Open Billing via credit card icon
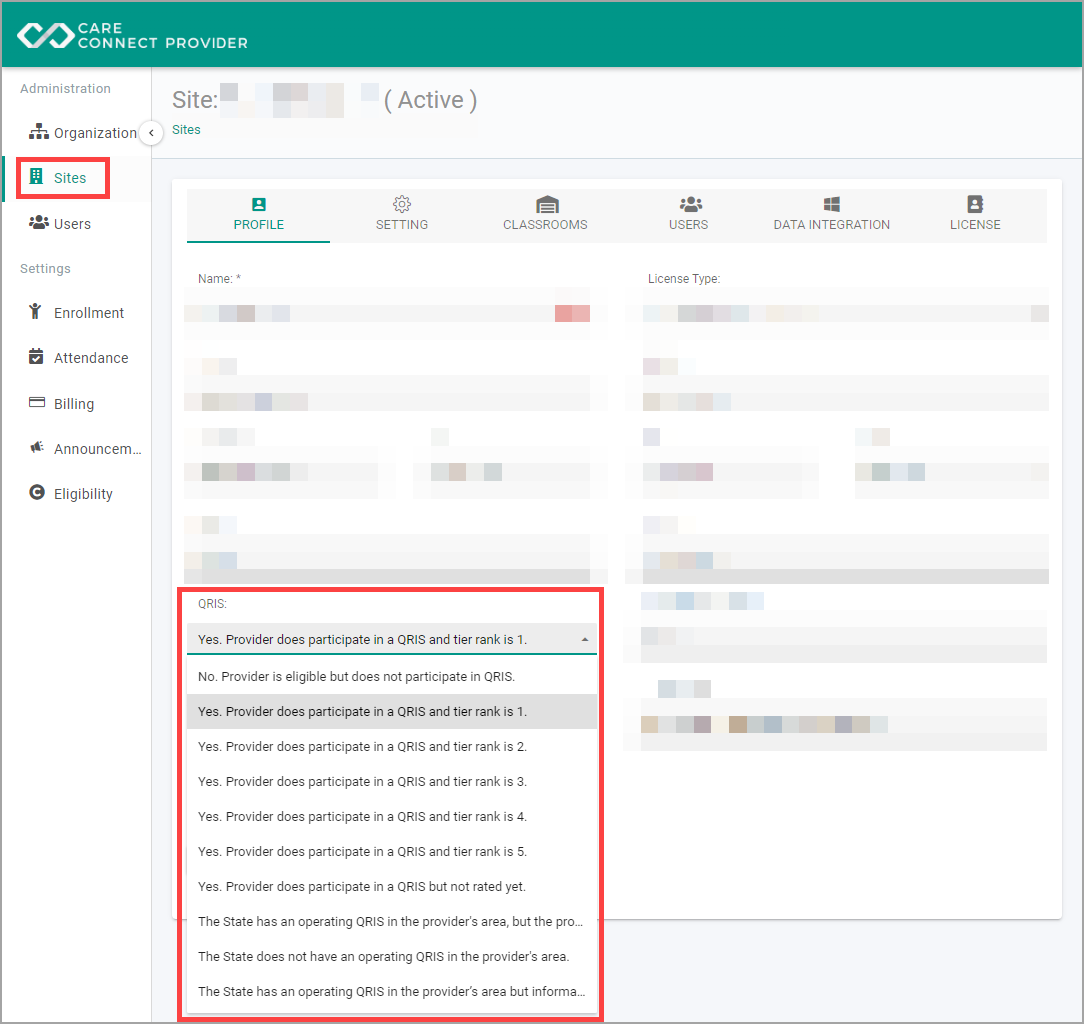Image resolution: width=1084 pixels, height=1024 pixels. [37, 402]
